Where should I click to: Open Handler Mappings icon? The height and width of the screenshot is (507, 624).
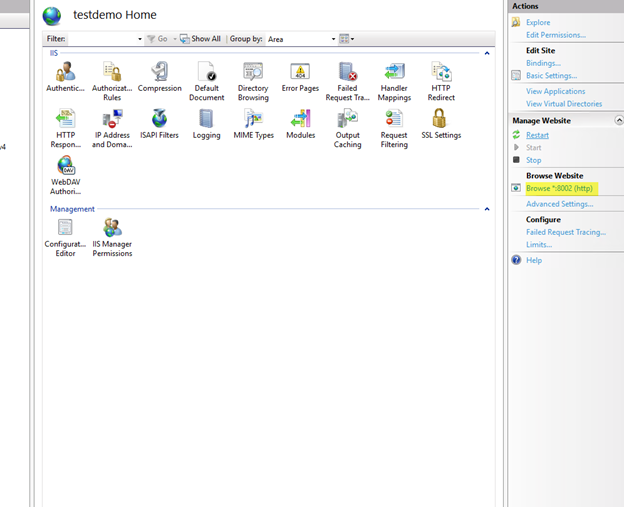pos(394,73)
